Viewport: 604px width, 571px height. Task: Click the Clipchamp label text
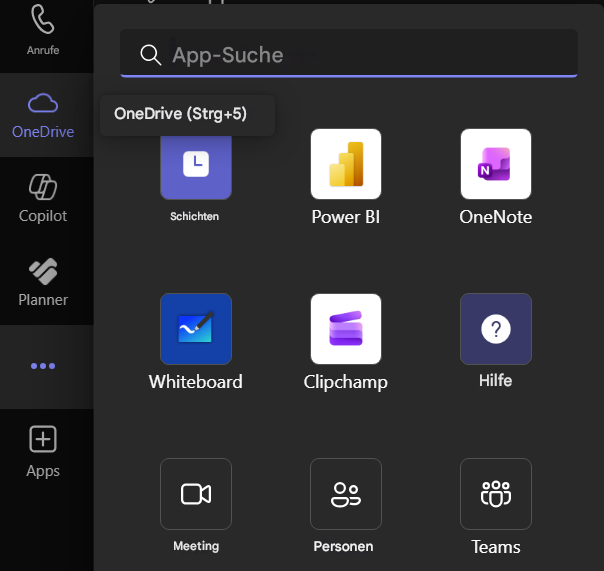point(346,383)
